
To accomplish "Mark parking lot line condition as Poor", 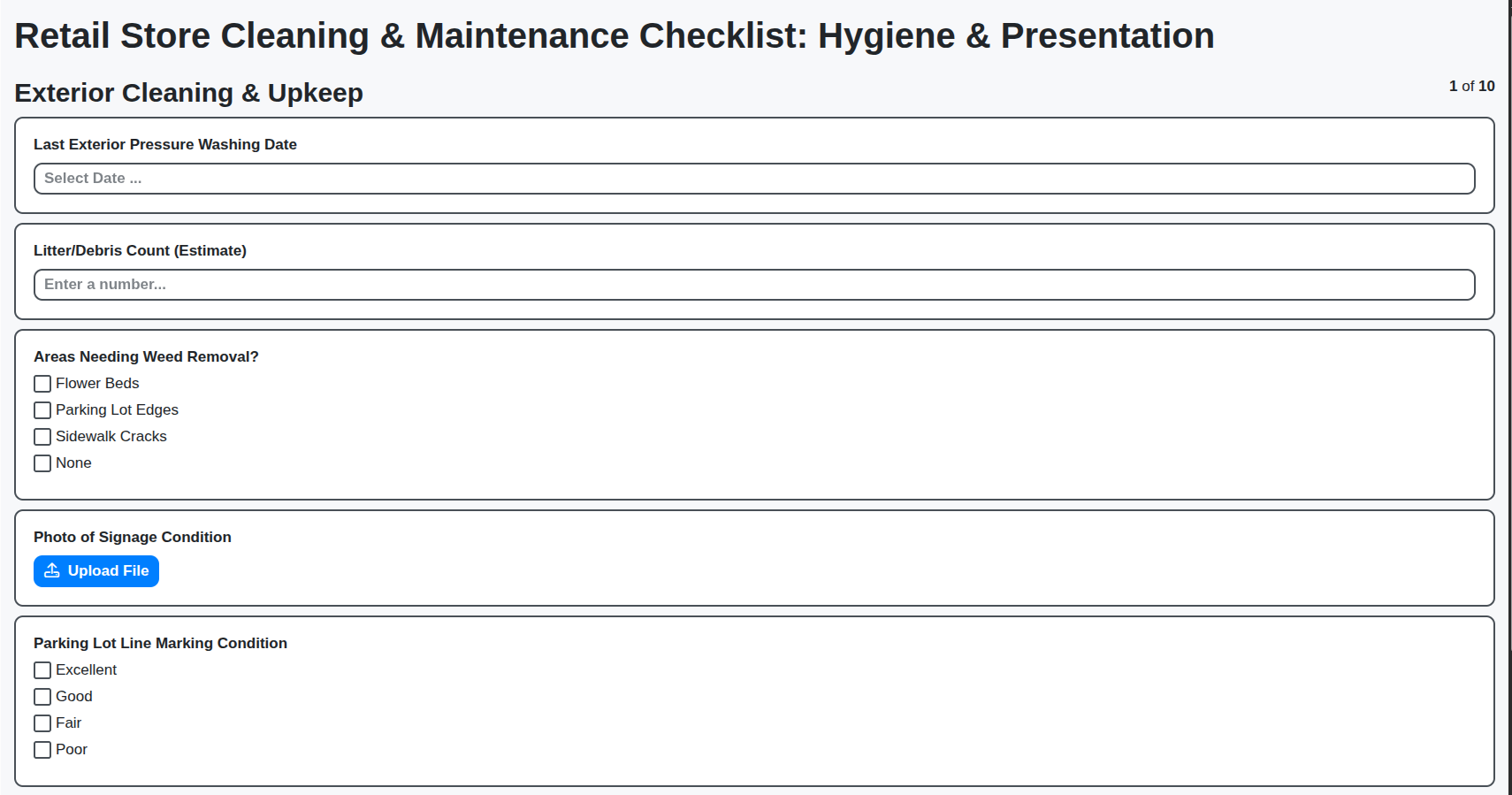I will (42, 749).
